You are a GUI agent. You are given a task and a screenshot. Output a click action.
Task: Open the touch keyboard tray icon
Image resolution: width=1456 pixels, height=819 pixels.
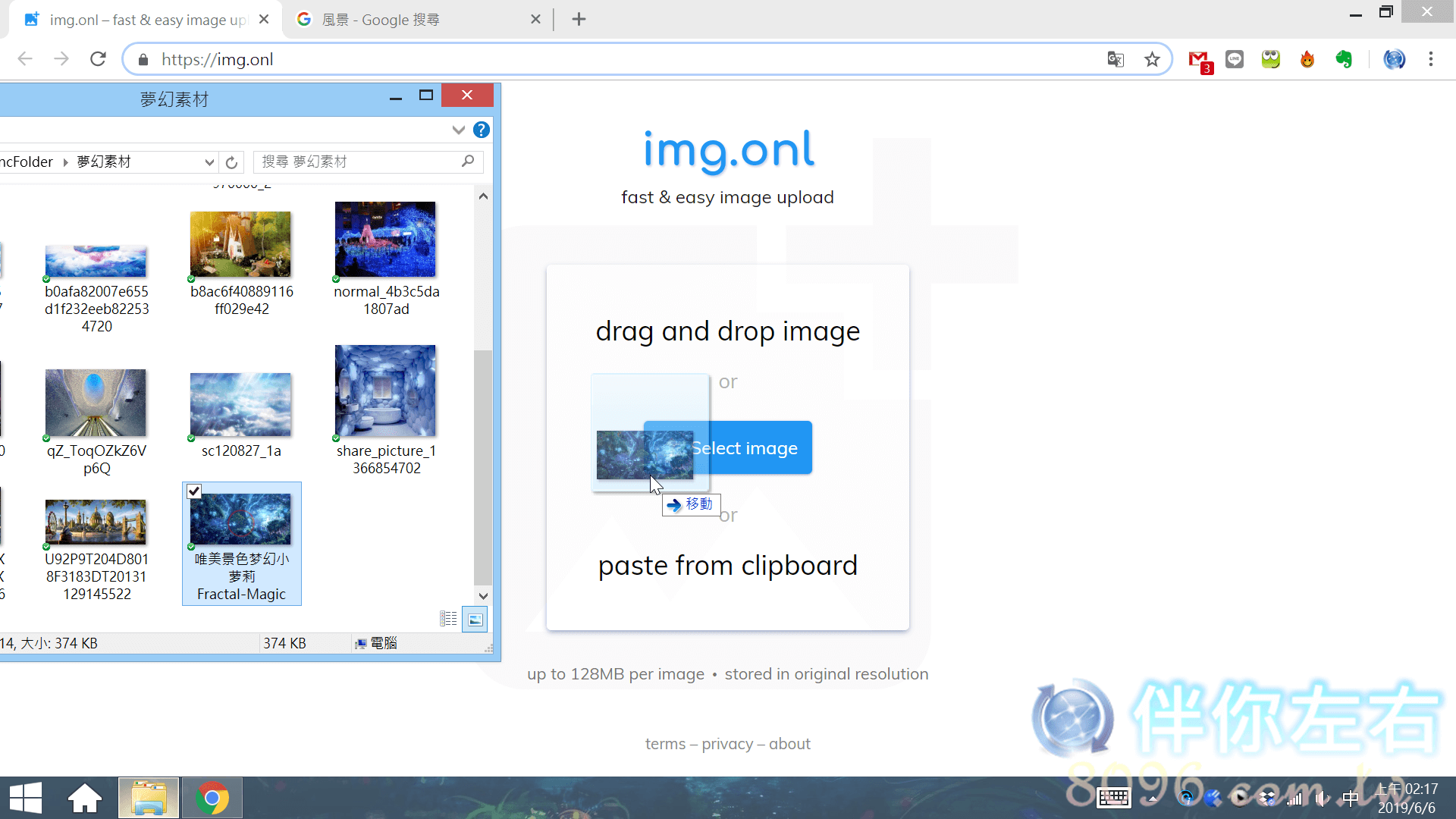click(x=1114, y=798)
